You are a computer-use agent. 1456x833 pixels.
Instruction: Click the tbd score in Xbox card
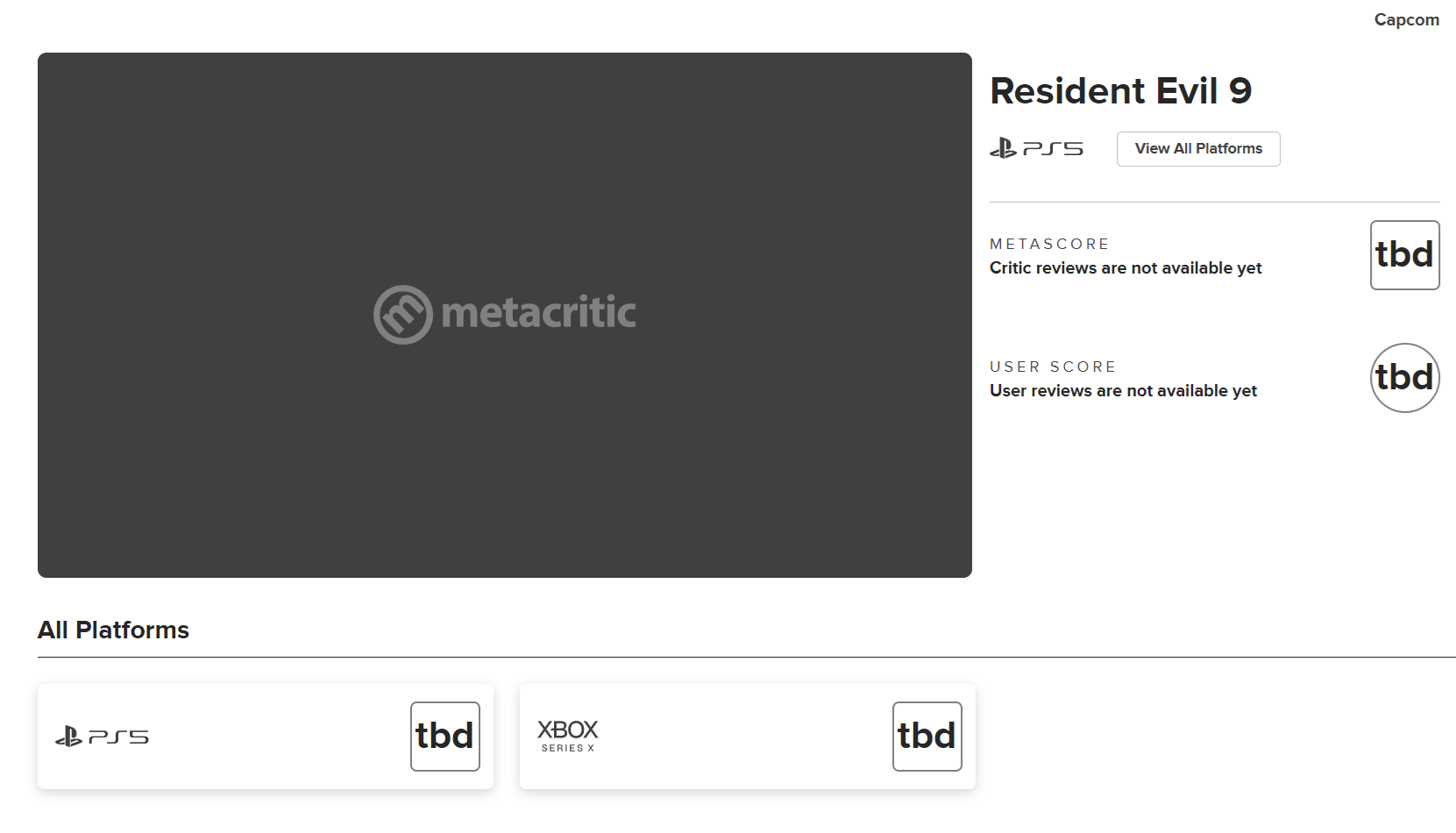tap(927, 737)
